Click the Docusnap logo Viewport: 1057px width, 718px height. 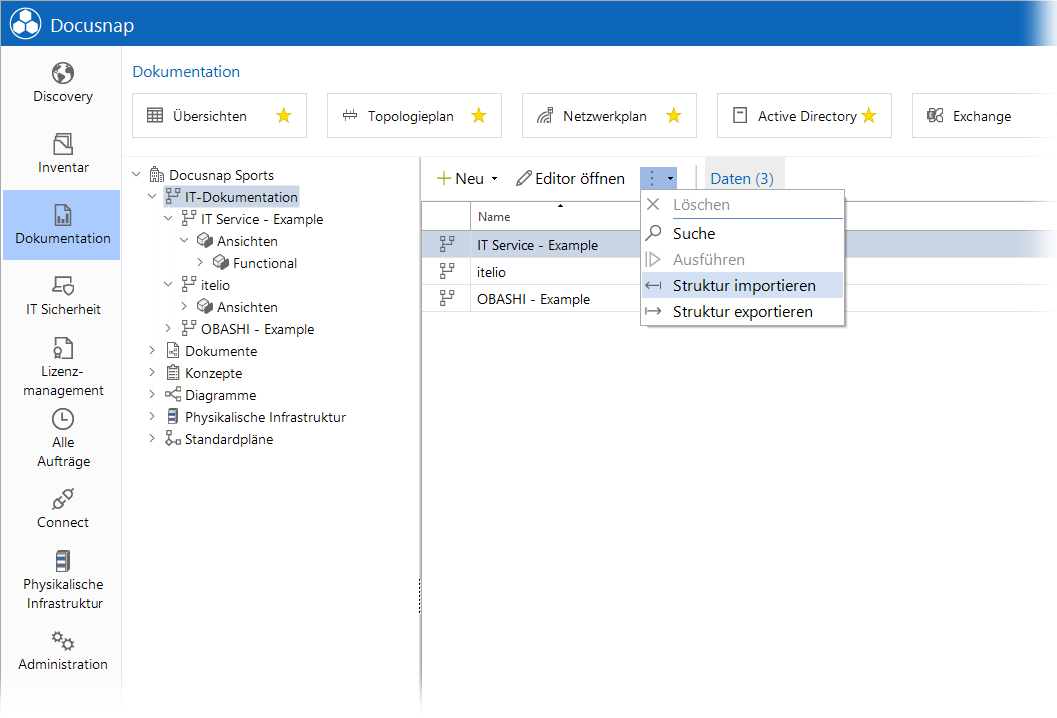(x=26, y=24)
